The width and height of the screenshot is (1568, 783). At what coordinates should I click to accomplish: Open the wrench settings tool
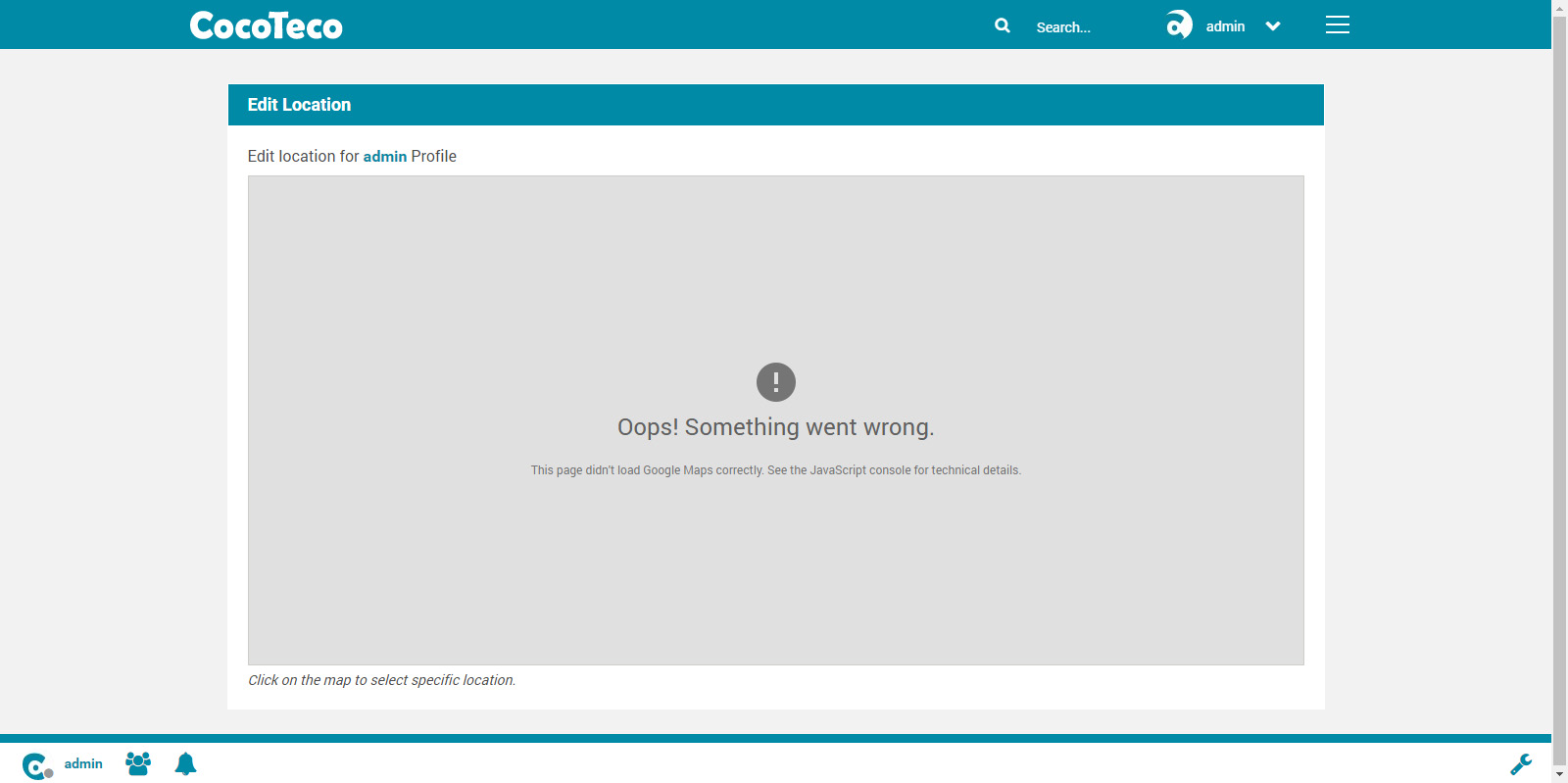(1521, 764)
